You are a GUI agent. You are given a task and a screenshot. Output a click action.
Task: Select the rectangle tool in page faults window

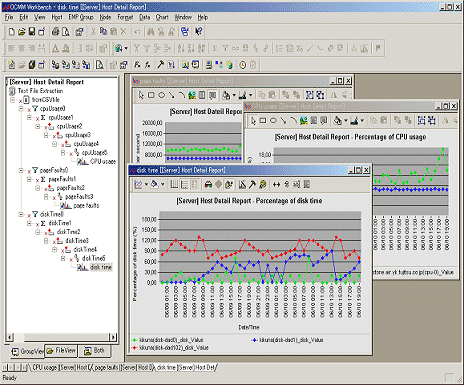(x=151, y=95)
